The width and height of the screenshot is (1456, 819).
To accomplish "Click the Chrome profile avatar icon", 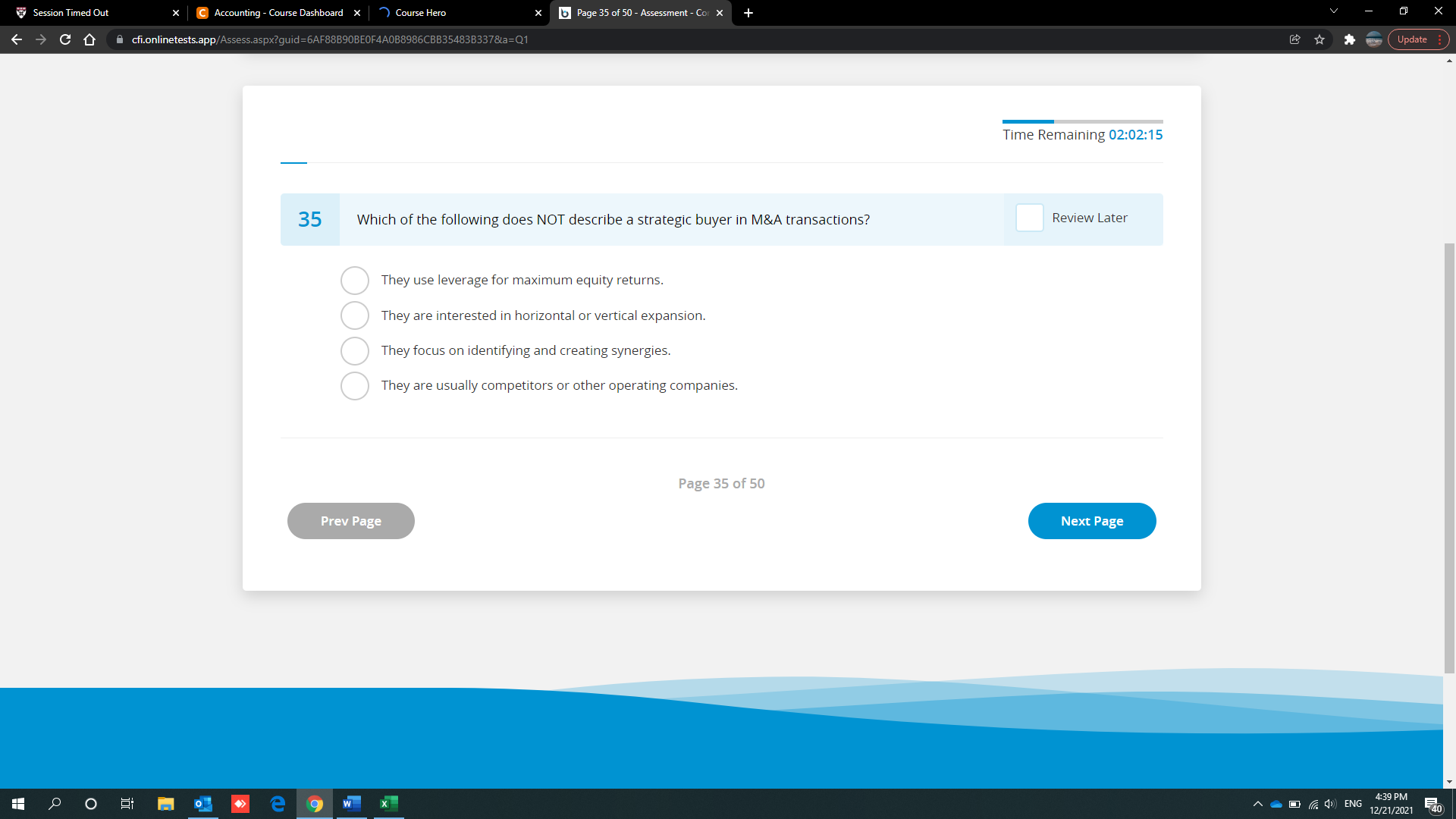I will 1373,39.
